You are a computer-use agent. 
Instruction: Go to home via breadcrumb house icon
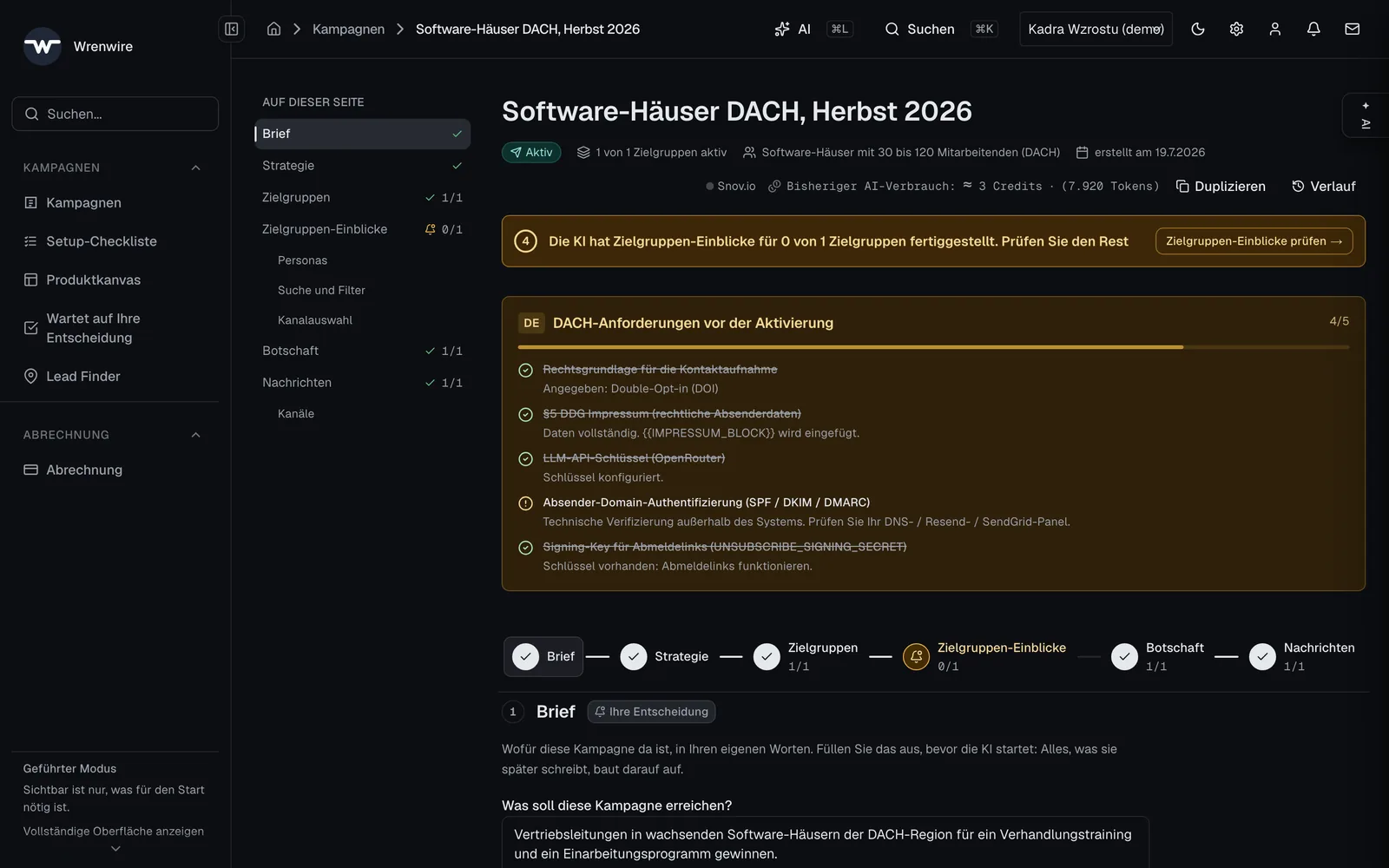[x=273, y=29]
